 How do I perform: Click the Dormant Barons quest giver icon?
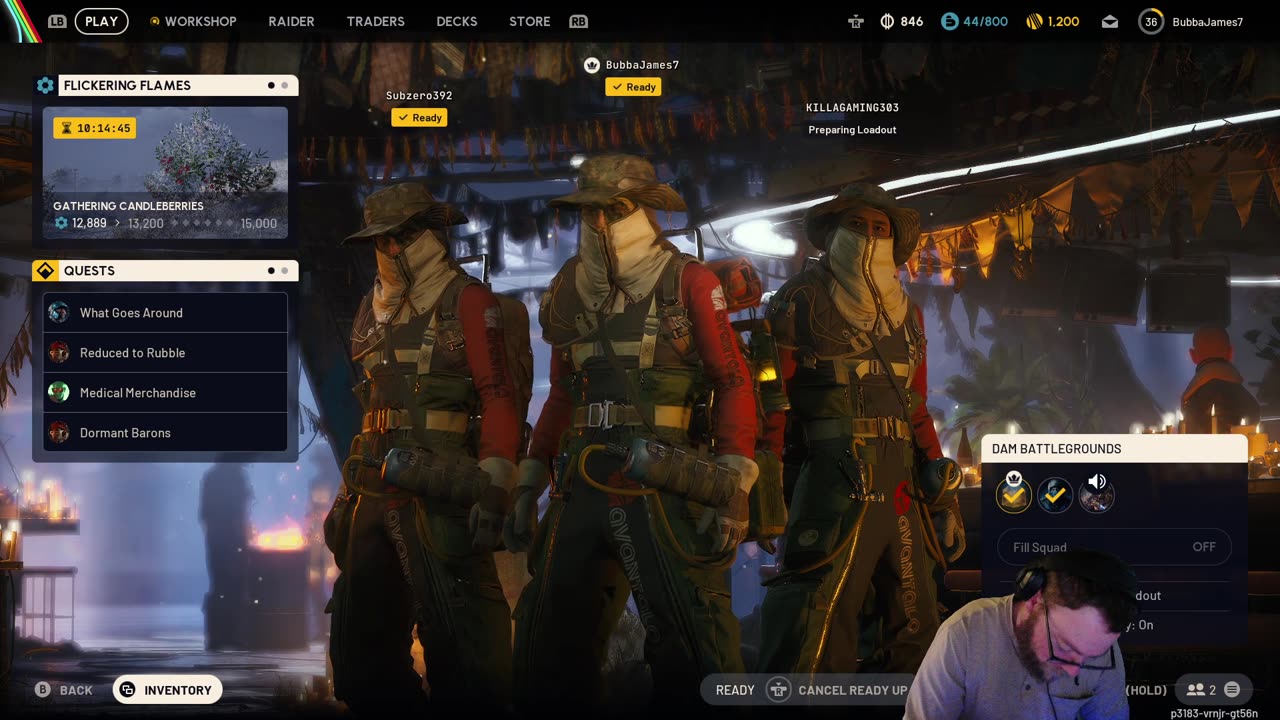tap(59, 433)
